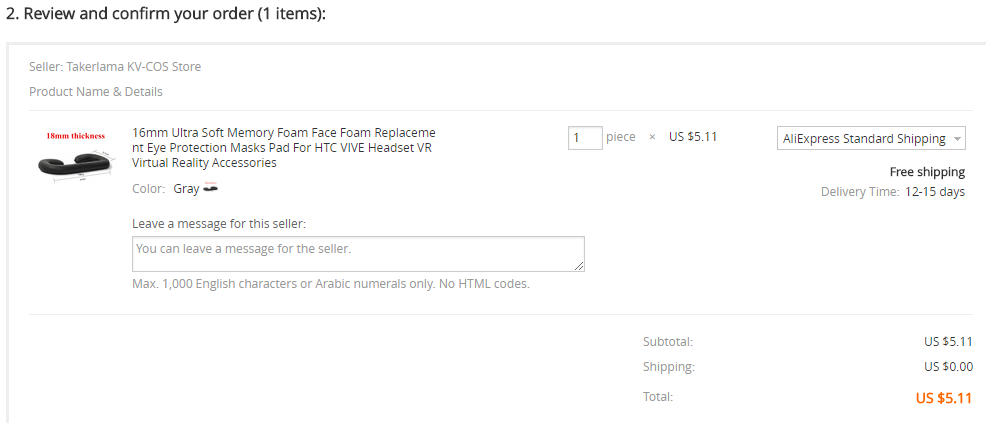Open the 16mm Ultra Soft Memory Foam title
This screenshot has width=986, height=423.
point(284,148)
